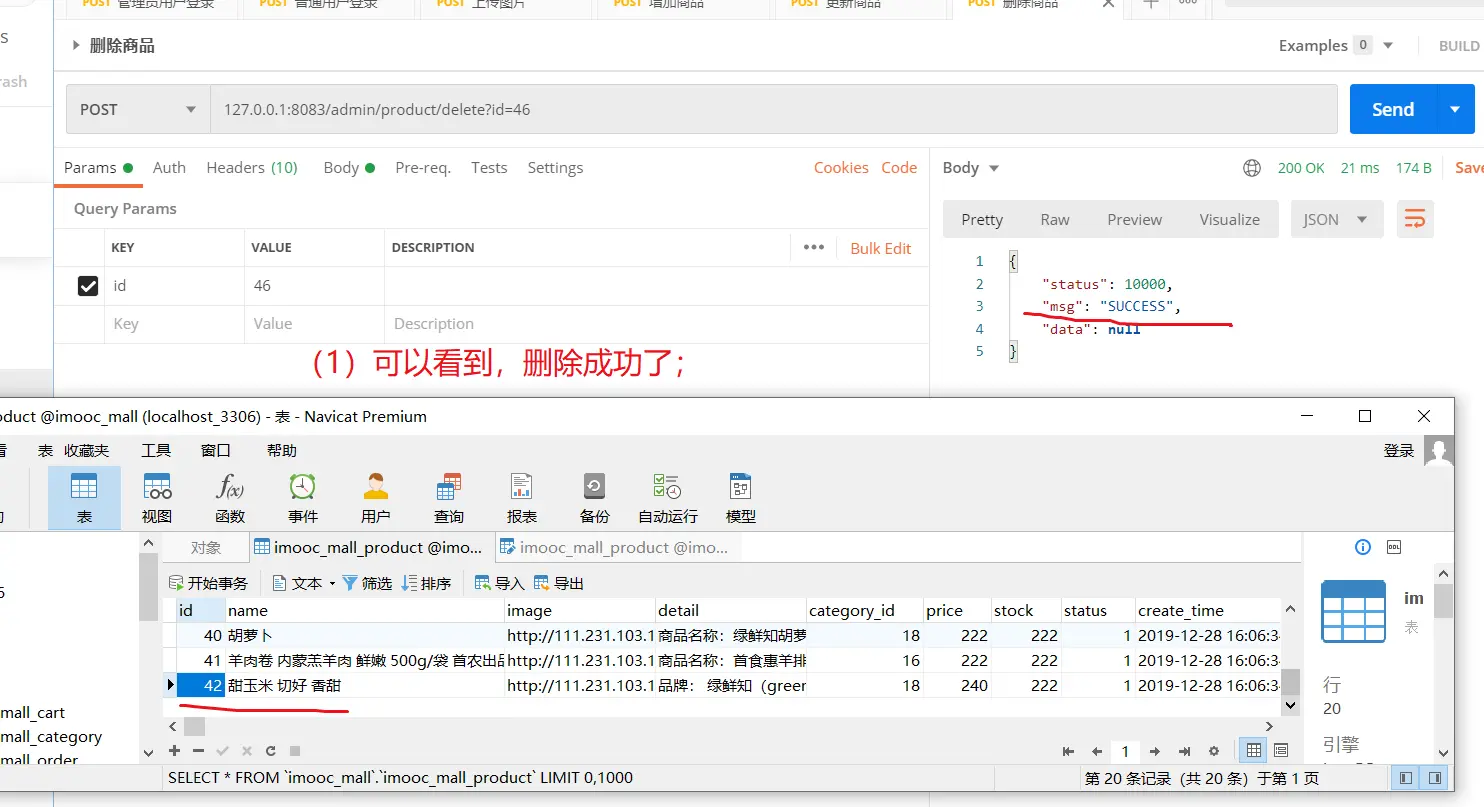The image size is (1484, 807).
Task: Open the 工具 menu in Navicat
Action: 156,451
